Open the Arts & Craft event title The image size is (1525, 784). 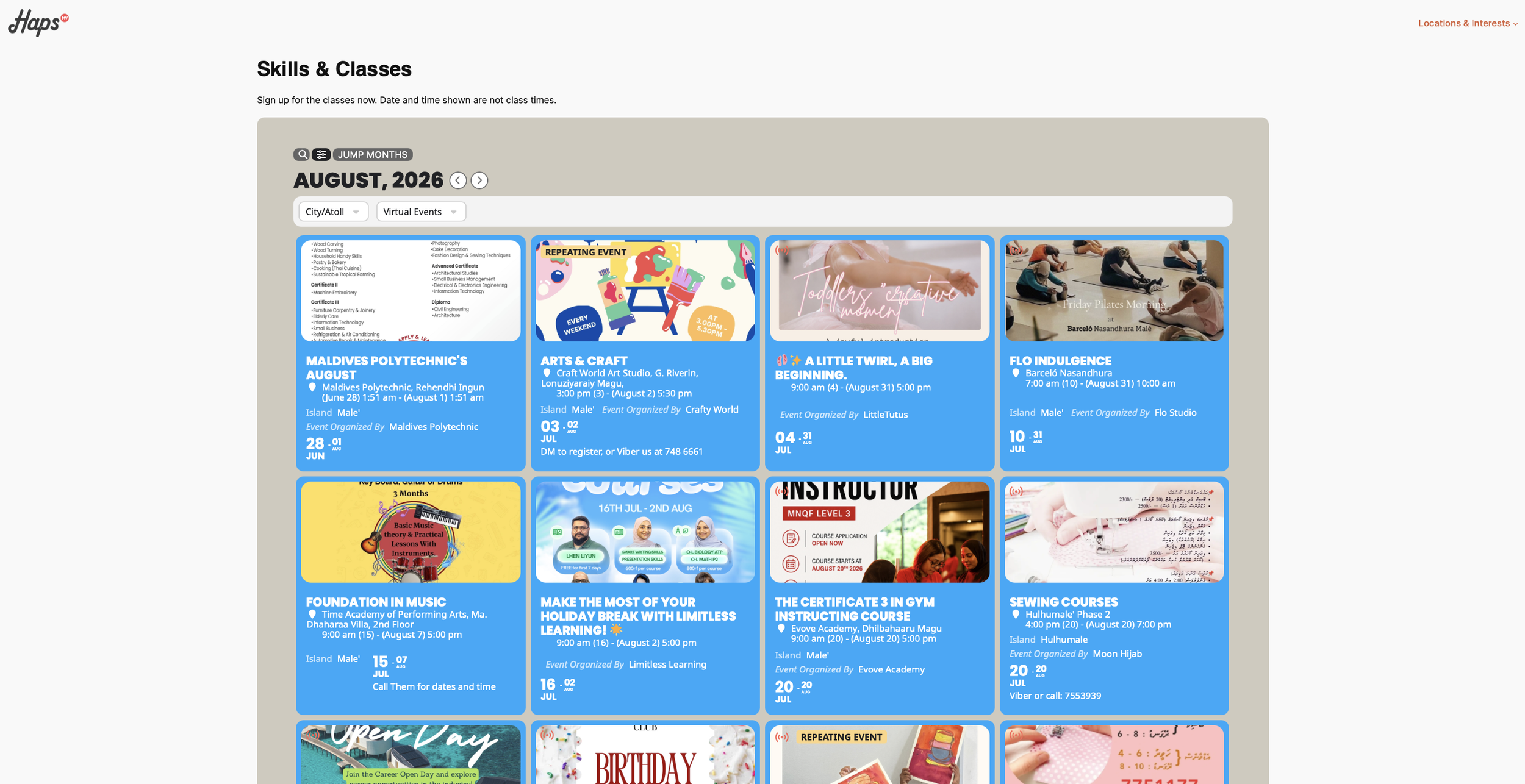(584, 361)
